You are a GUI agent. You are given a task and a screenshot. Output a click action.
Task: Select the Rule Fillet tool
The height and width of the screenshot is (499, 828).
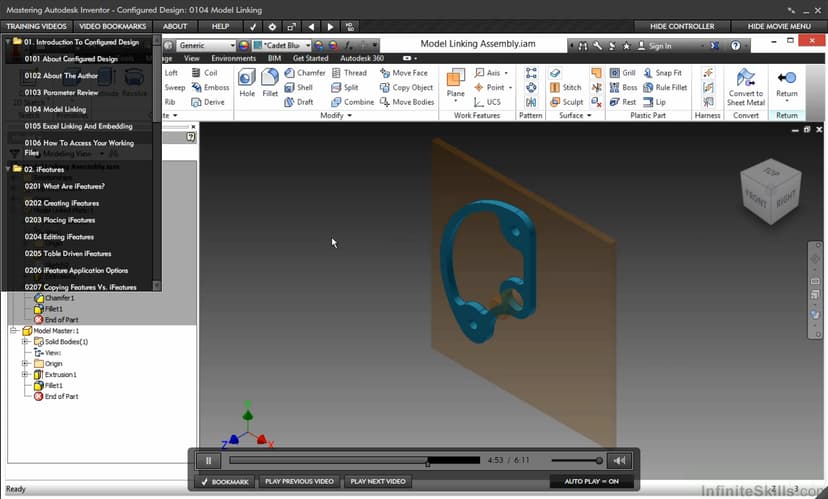665,88
